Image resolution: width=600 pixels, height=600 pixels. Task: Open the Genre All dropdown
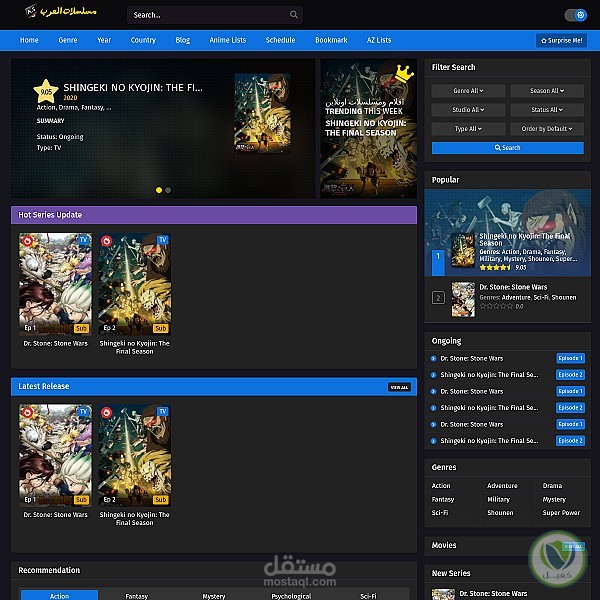468,91
